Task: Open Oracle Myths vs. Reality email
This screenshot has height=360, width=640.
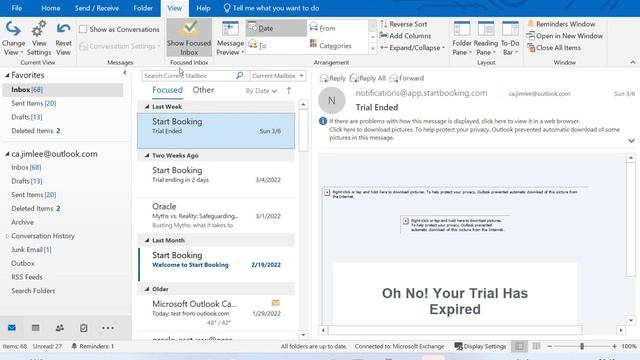Action: [x=216, y=216]
